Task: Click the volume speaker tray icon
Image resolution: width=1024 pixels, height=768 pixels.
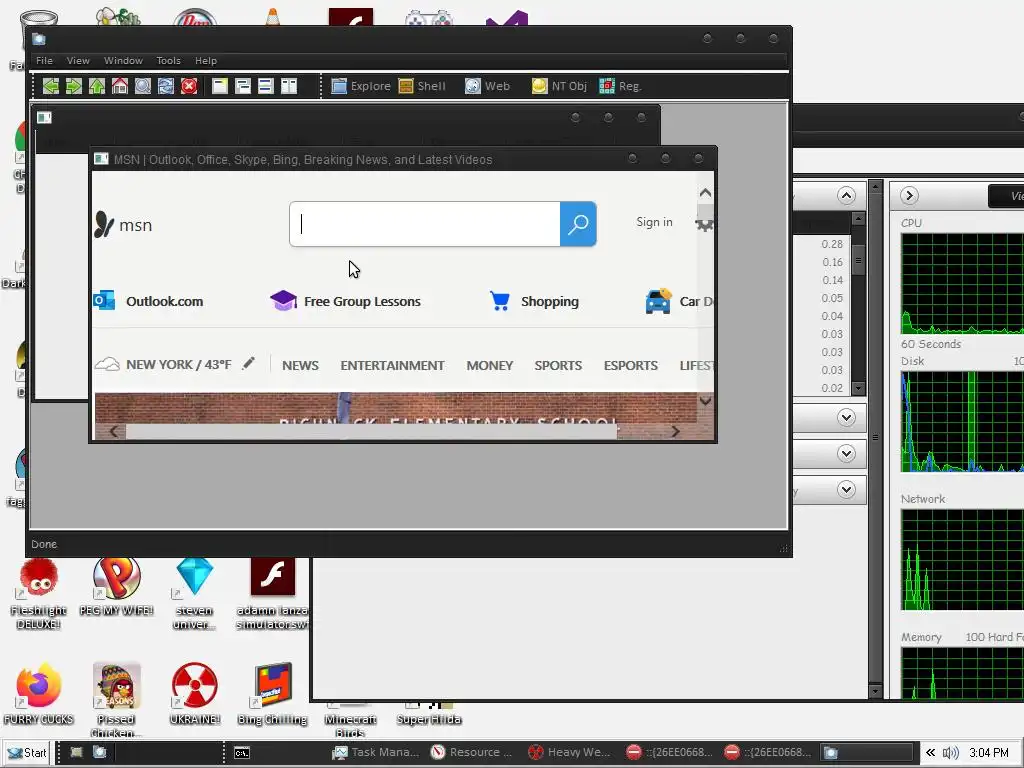Action: [x=951, y=753]
